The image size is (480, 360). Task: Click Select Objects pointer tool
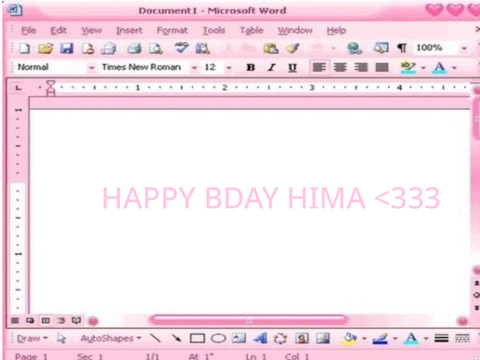(61, 338)
